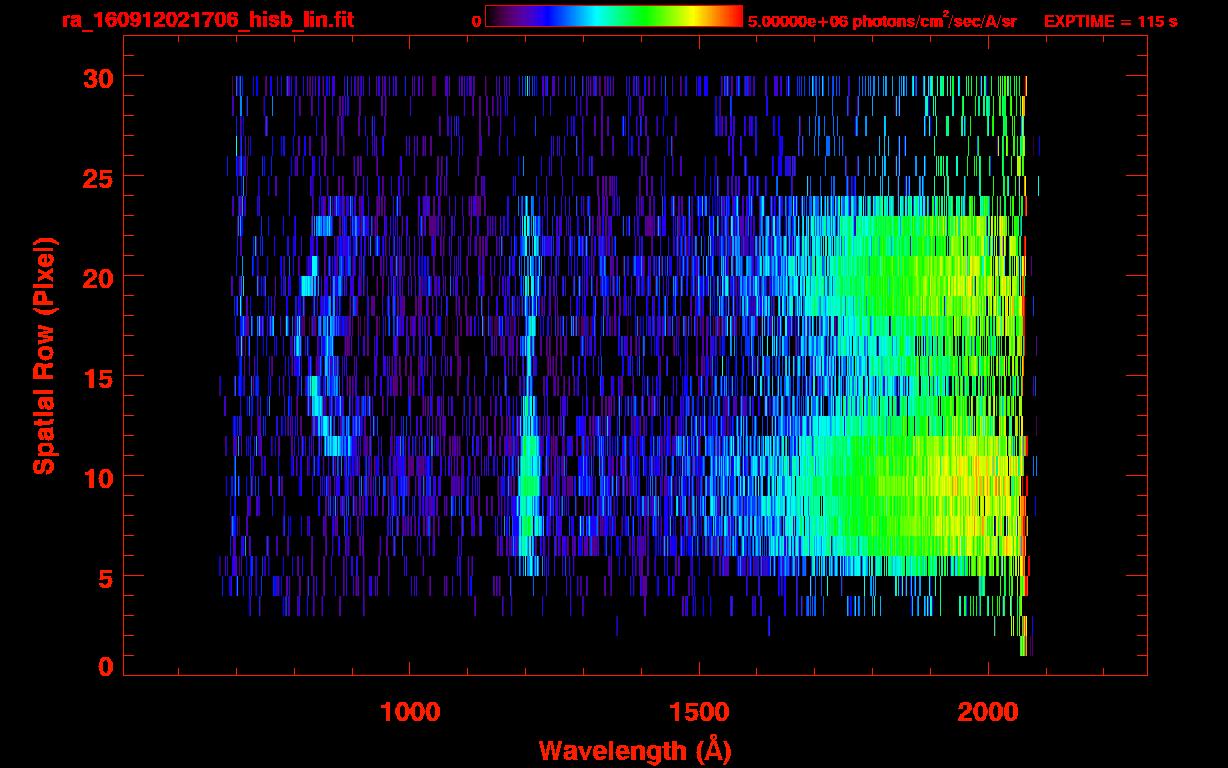Click the color bar minimum label 0
The image size is (1228, 768).
(477, 21)
